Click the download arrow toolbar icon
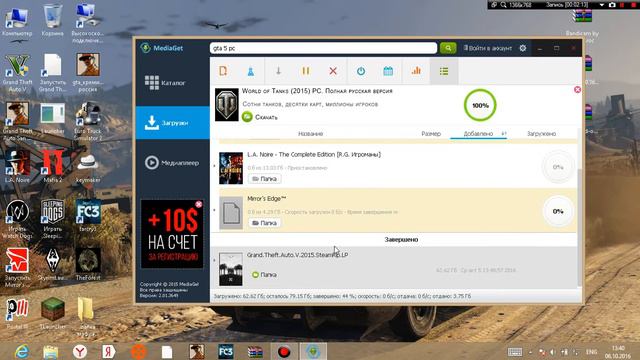The image size is (640, 360). pyautogui.click(x=278, y=71)
